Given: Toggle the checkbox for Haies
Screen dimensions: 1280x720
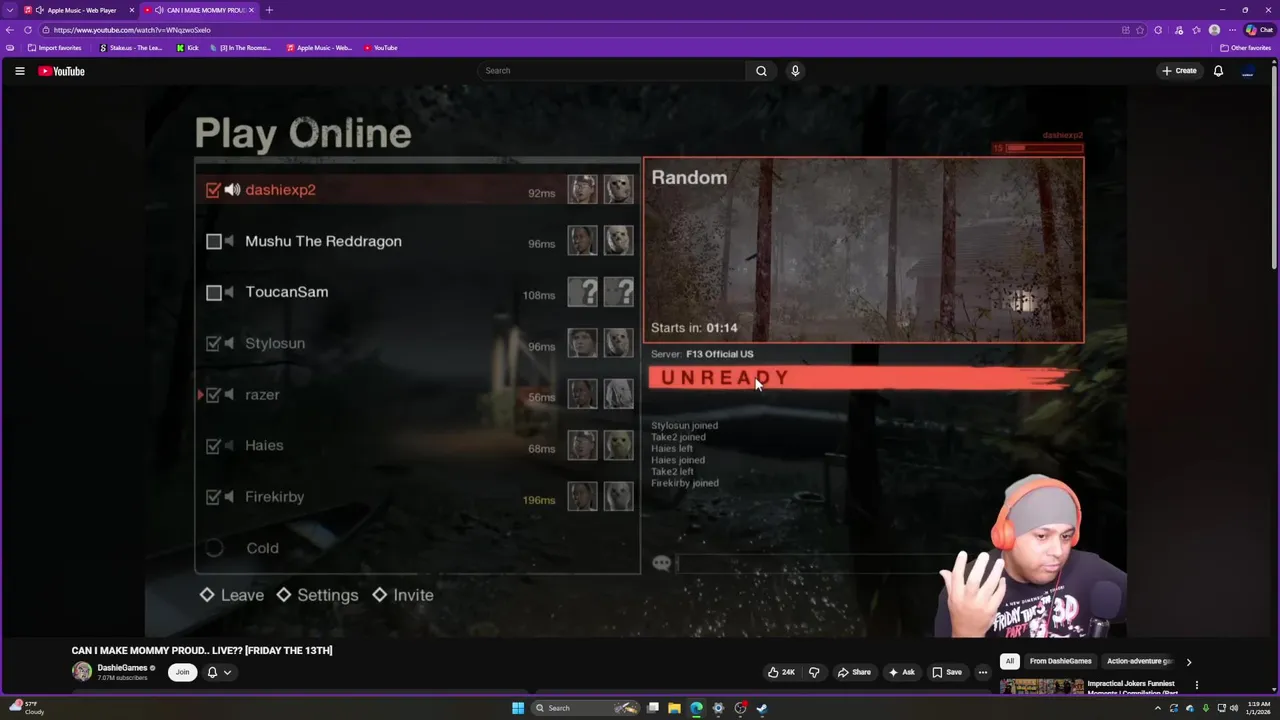Looking at the screenshot, I should coord(213,446).
